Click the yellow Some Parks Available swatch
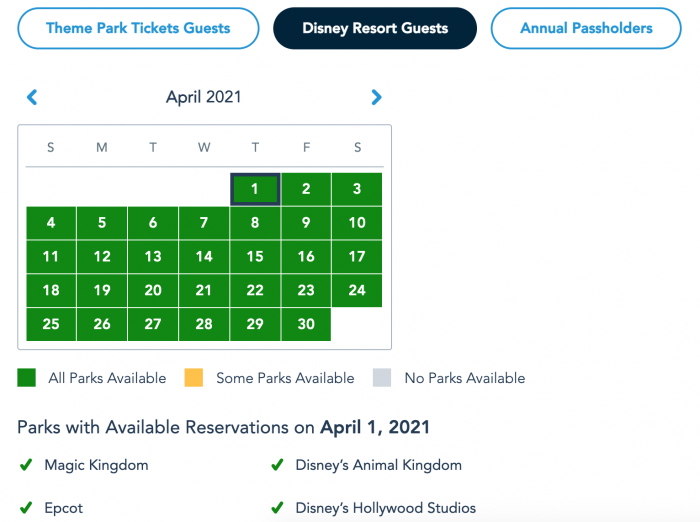 pyautogui.click(x=194, y=378)
